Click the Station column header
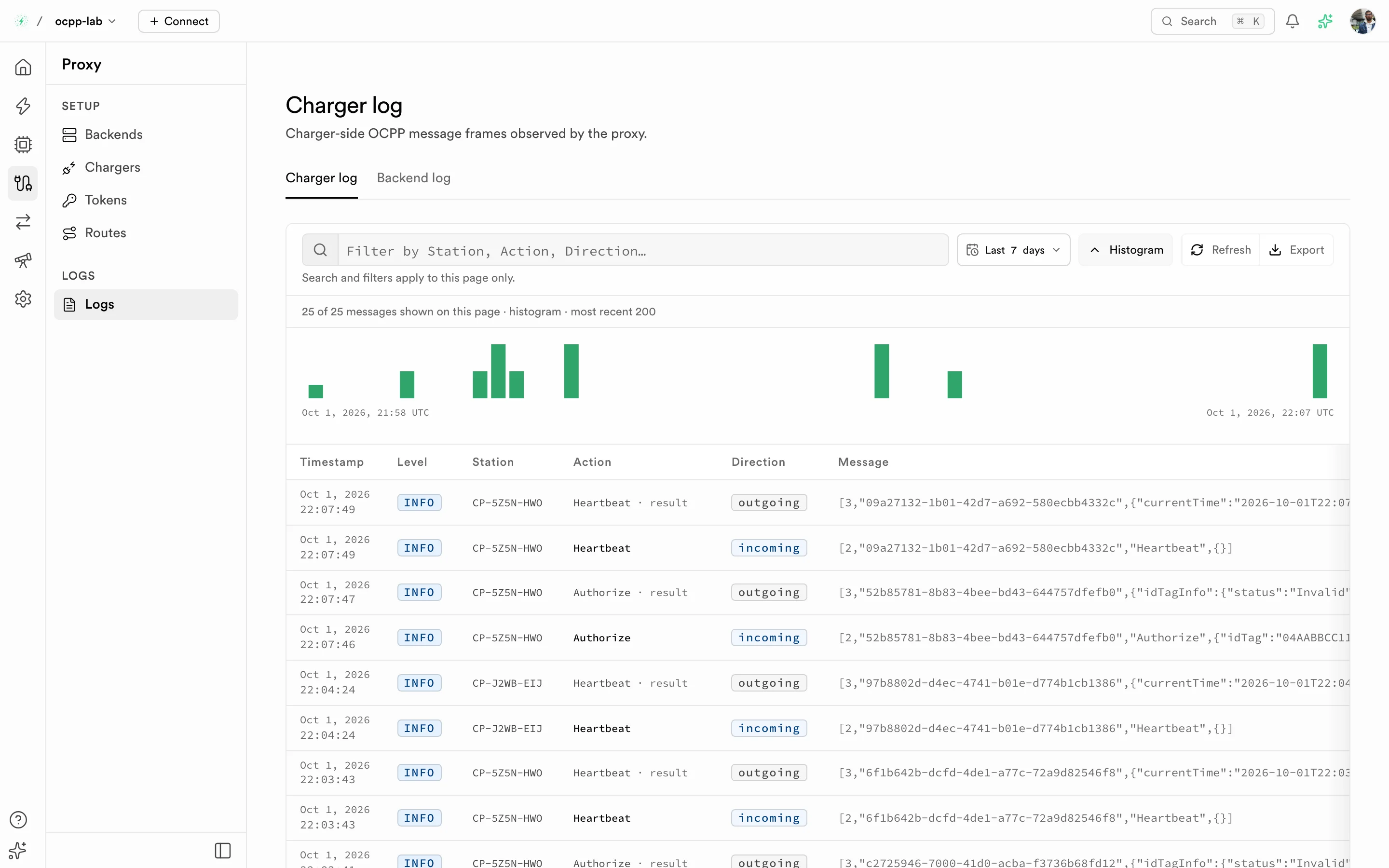Screen dimensions: 1389x868 (493, 461)
